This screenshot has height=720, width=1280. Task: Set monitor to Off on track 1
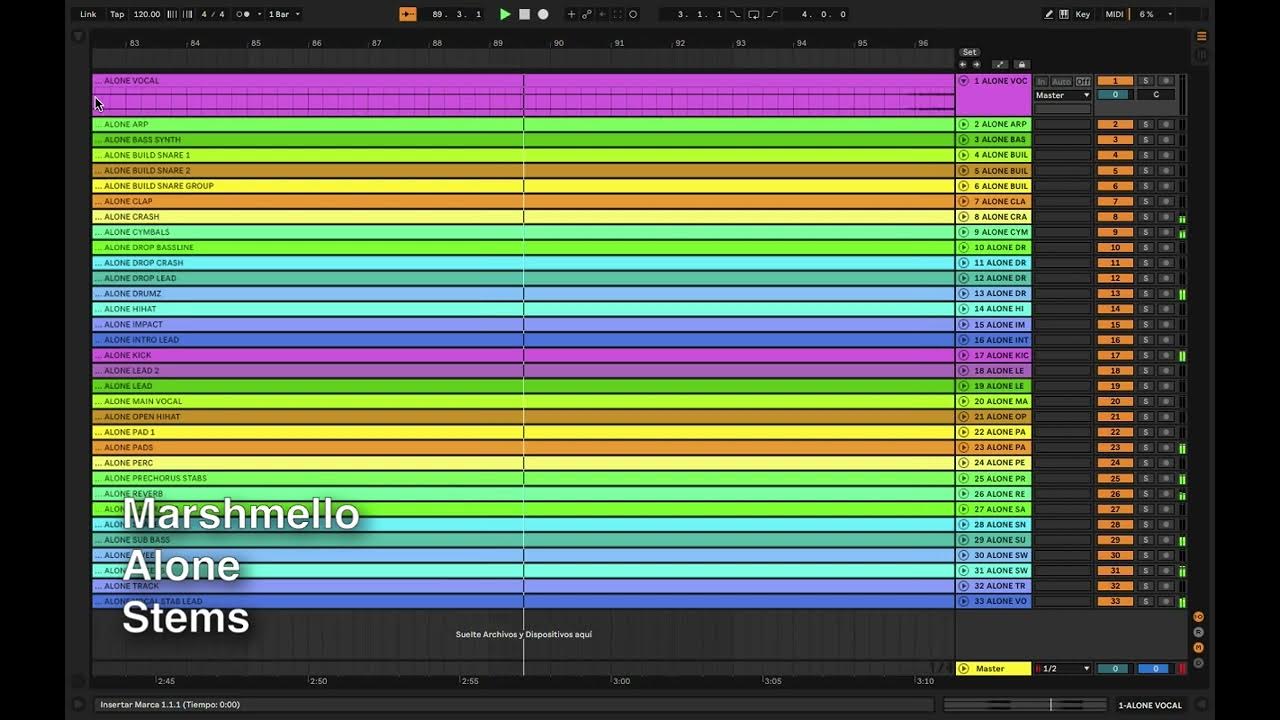tap(1083, 81)
